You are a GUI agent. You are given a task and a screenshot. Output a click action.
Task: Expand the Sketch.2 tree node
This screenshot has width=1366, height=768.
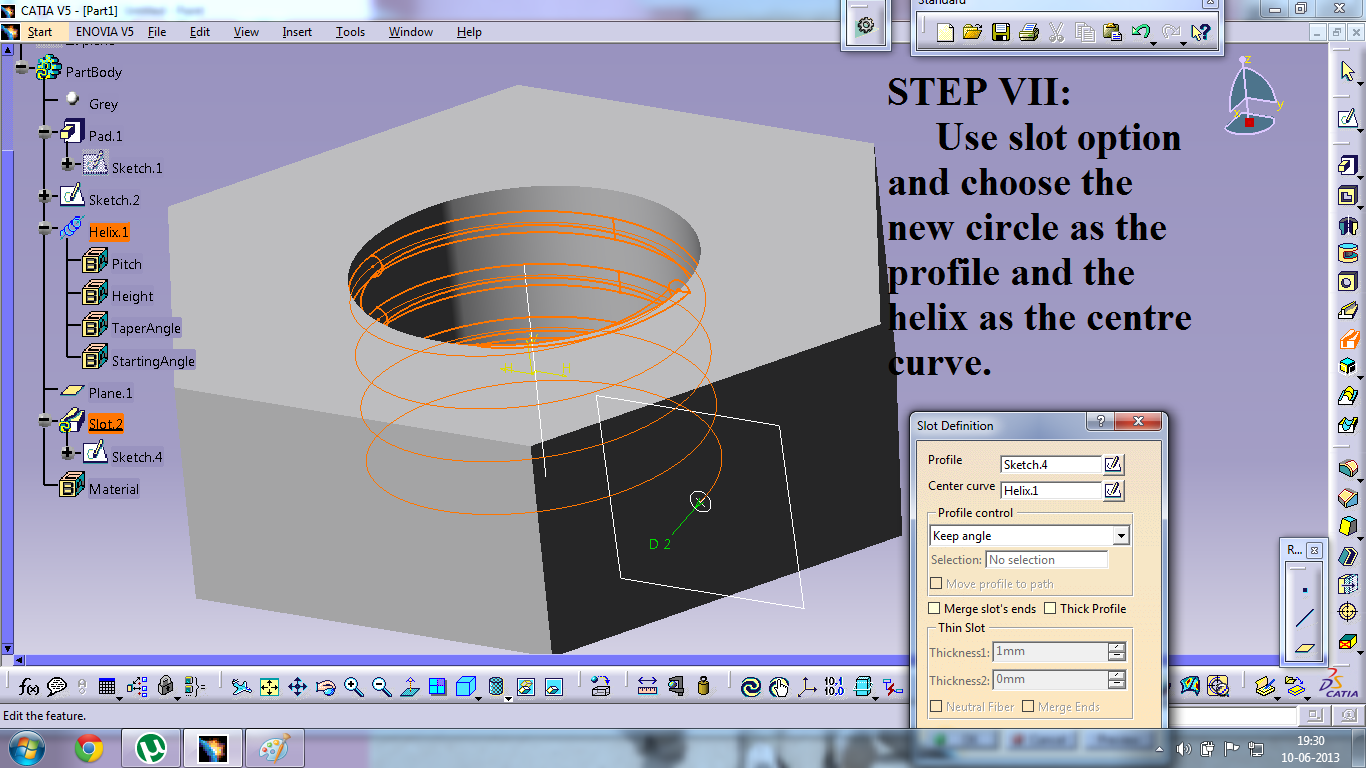point(45,196)
